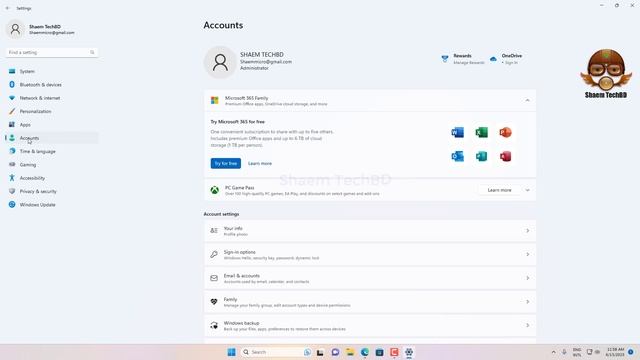The width and height of the screenshot is (640, 360).
Task: Collapse the Microsoft 365 Family section
Action: 527,100
